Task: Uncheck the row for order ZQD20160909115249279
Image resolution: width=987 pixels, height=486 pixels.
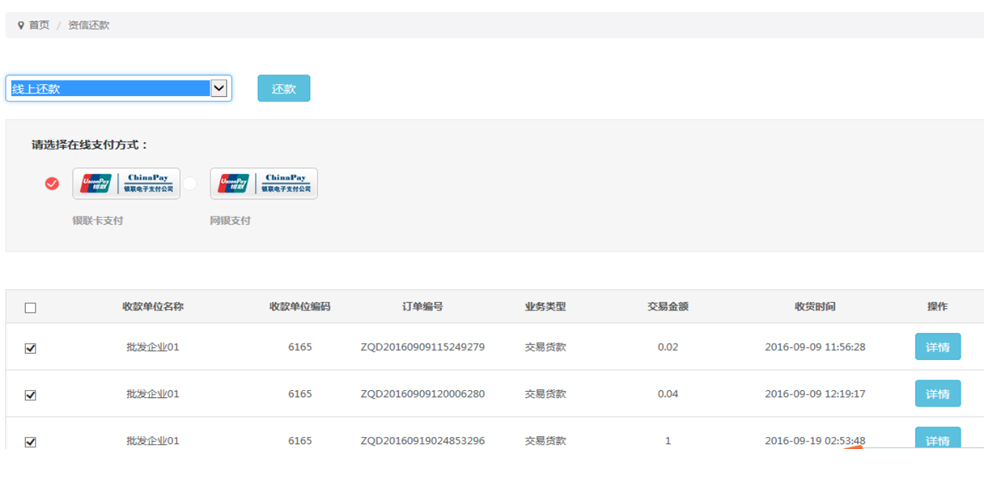Action: tap(30, 348)
